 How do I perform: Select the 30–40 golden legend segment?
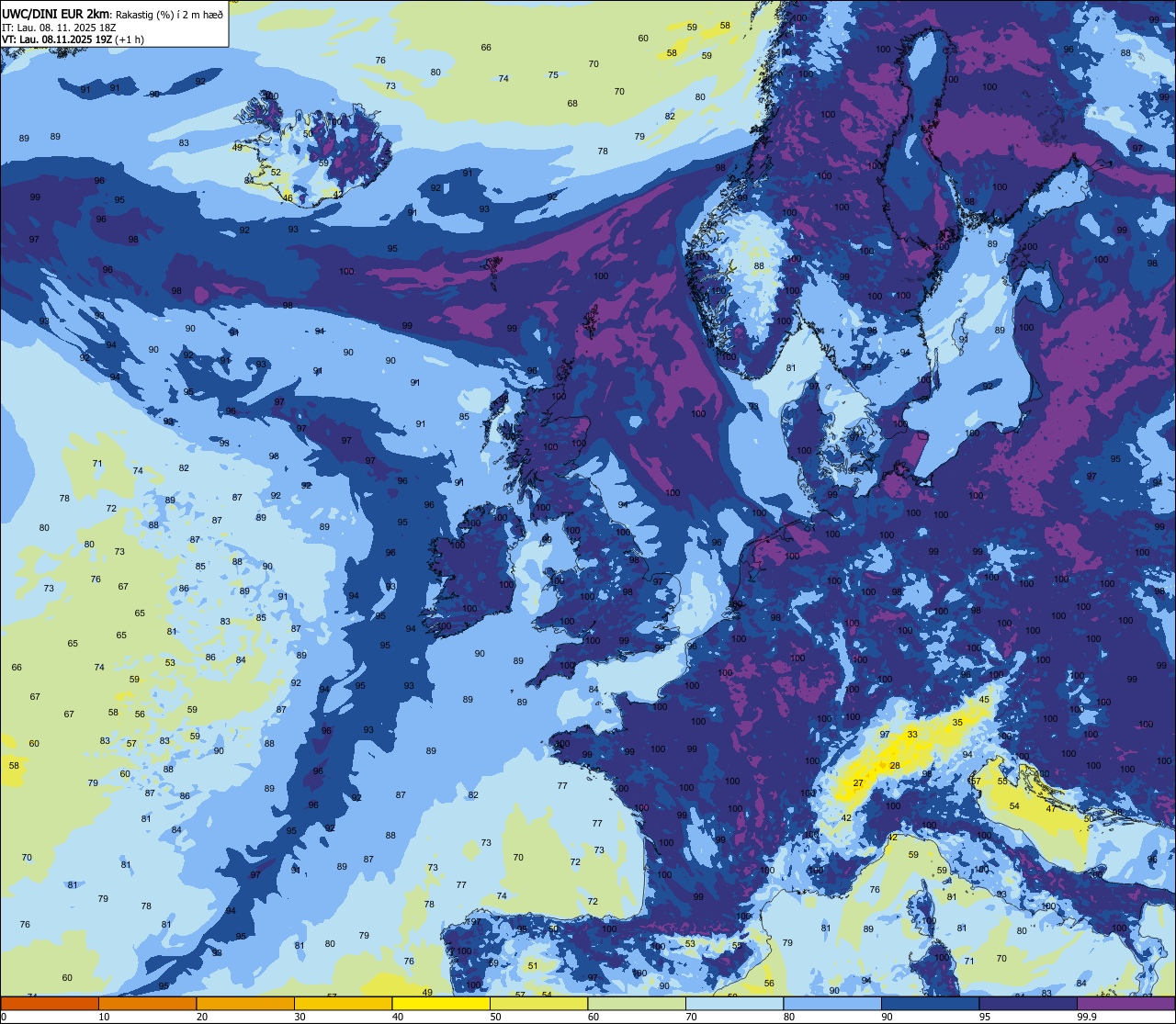click(x=343, y=1003)
